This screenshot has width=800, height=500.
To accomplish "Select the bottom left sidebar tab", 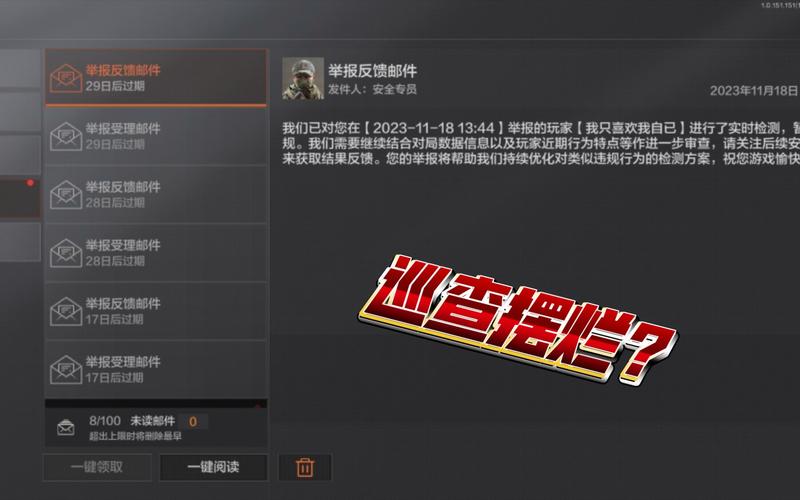I will pos(20,242).
